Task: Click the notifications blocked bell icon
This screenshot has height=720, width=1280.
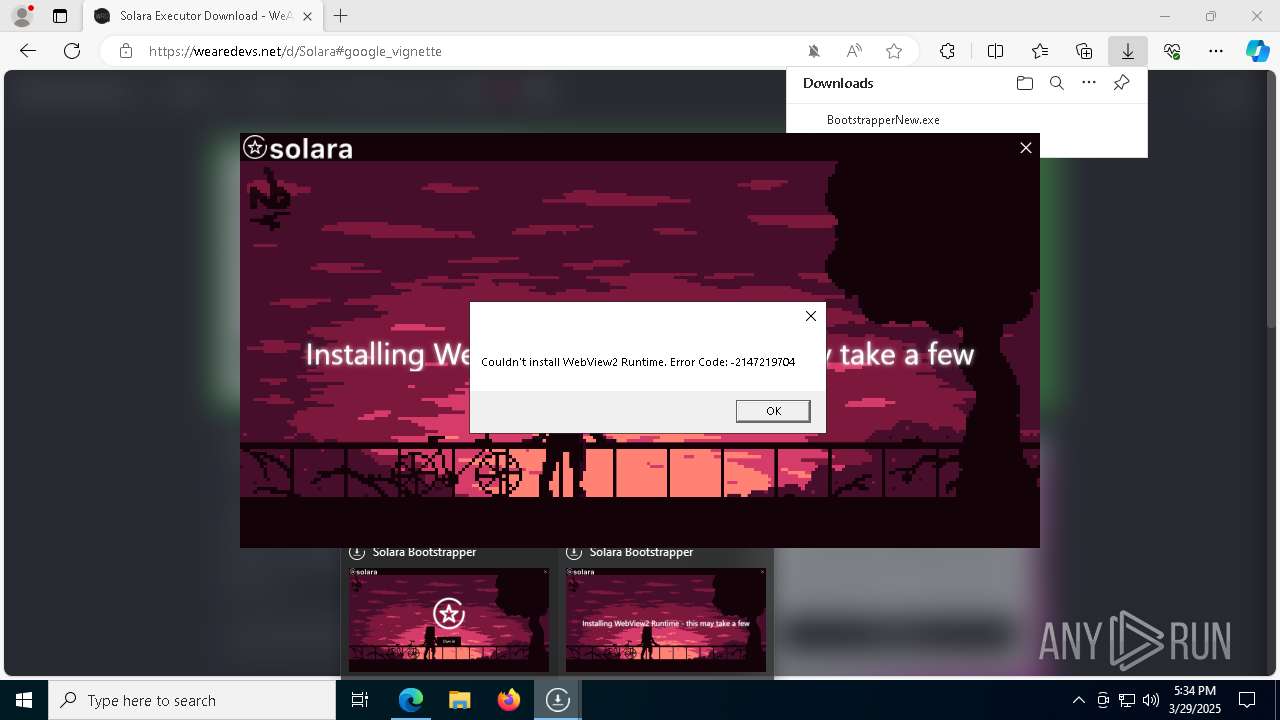Action: [814, 51]
